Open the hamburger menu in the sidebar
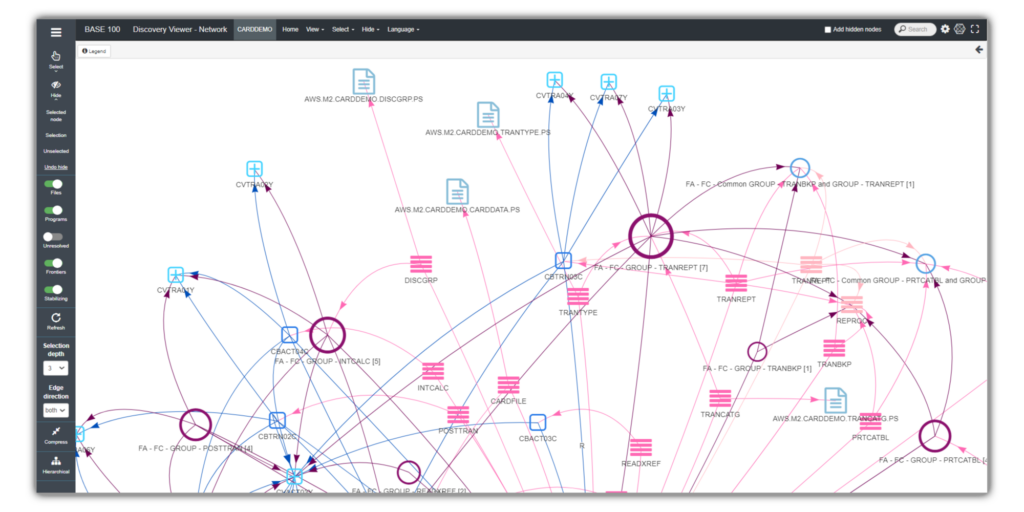 (56, 32)
